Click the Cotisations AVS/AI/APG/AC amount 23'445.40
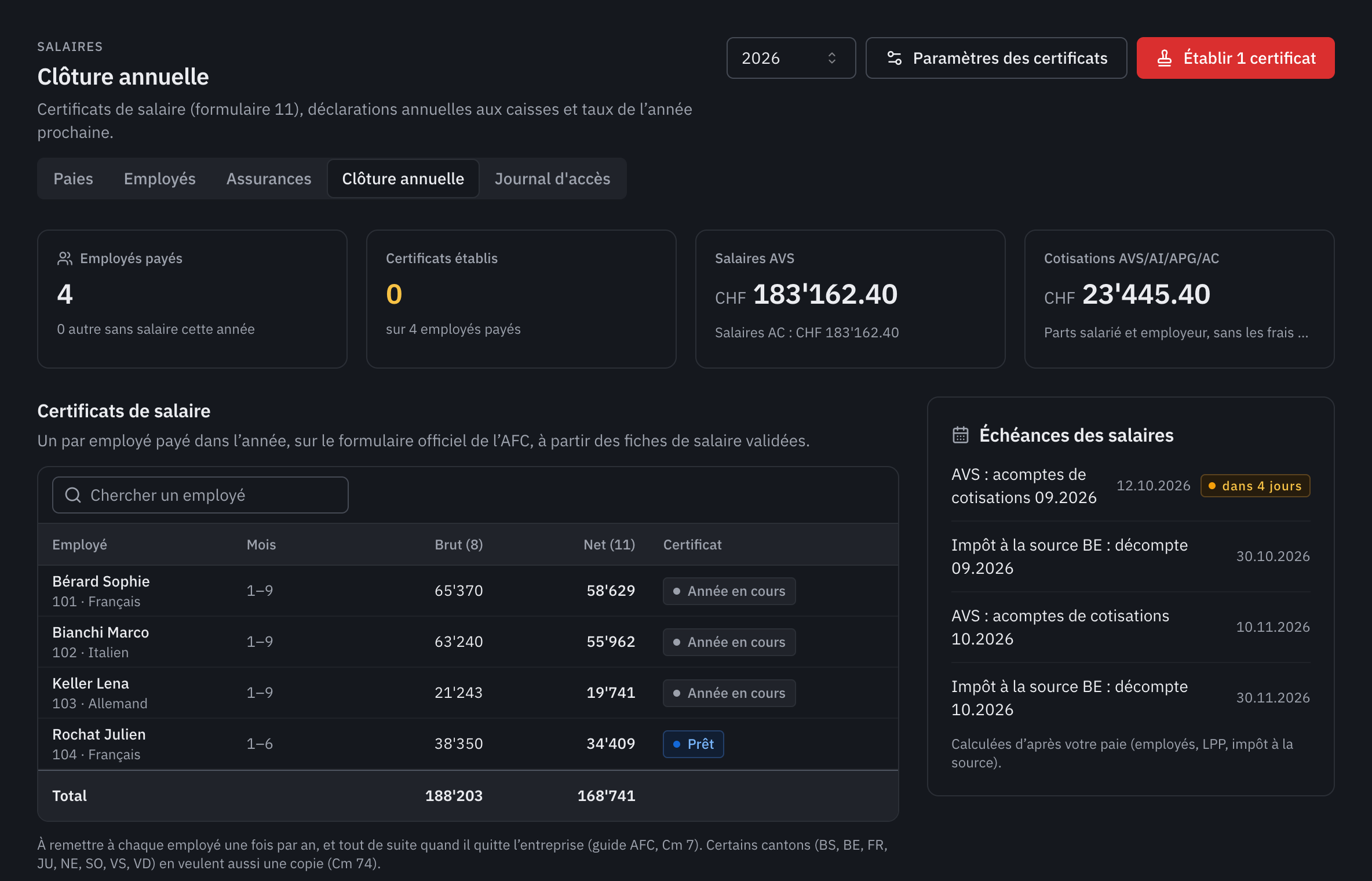The width and height of the screenshot is (1372, 881). pos(1146,294)
